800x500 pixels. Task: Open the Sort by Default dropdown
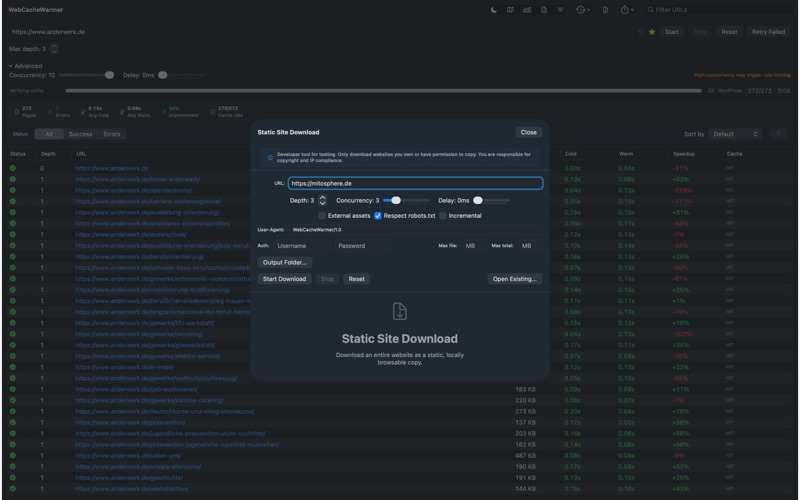[735, 134]
